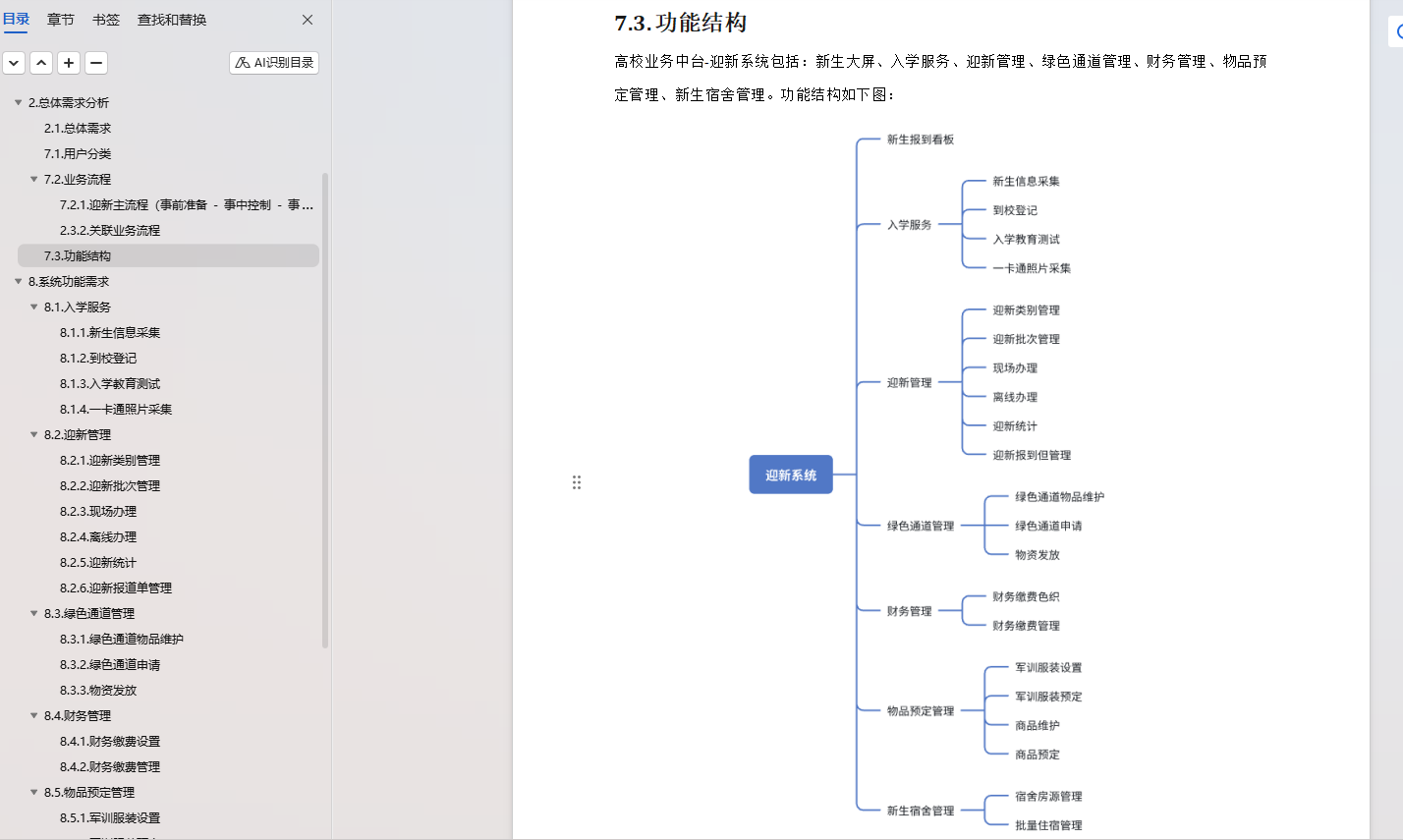
Task: Switch to the 章节 tab
Action: tap(60, 19)
